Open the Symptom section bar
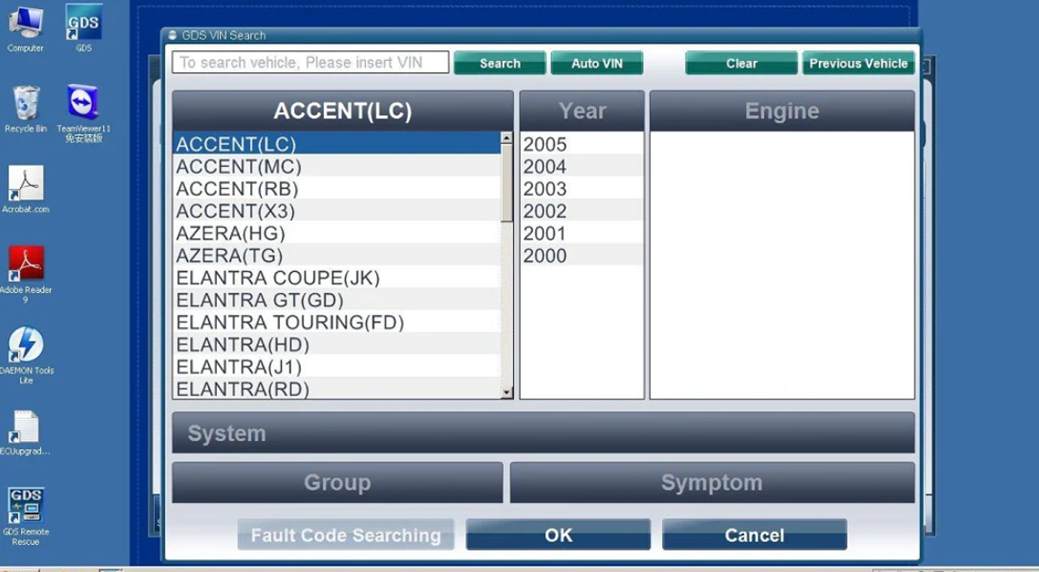This screenshot has height=572, width=1039. 712,483
